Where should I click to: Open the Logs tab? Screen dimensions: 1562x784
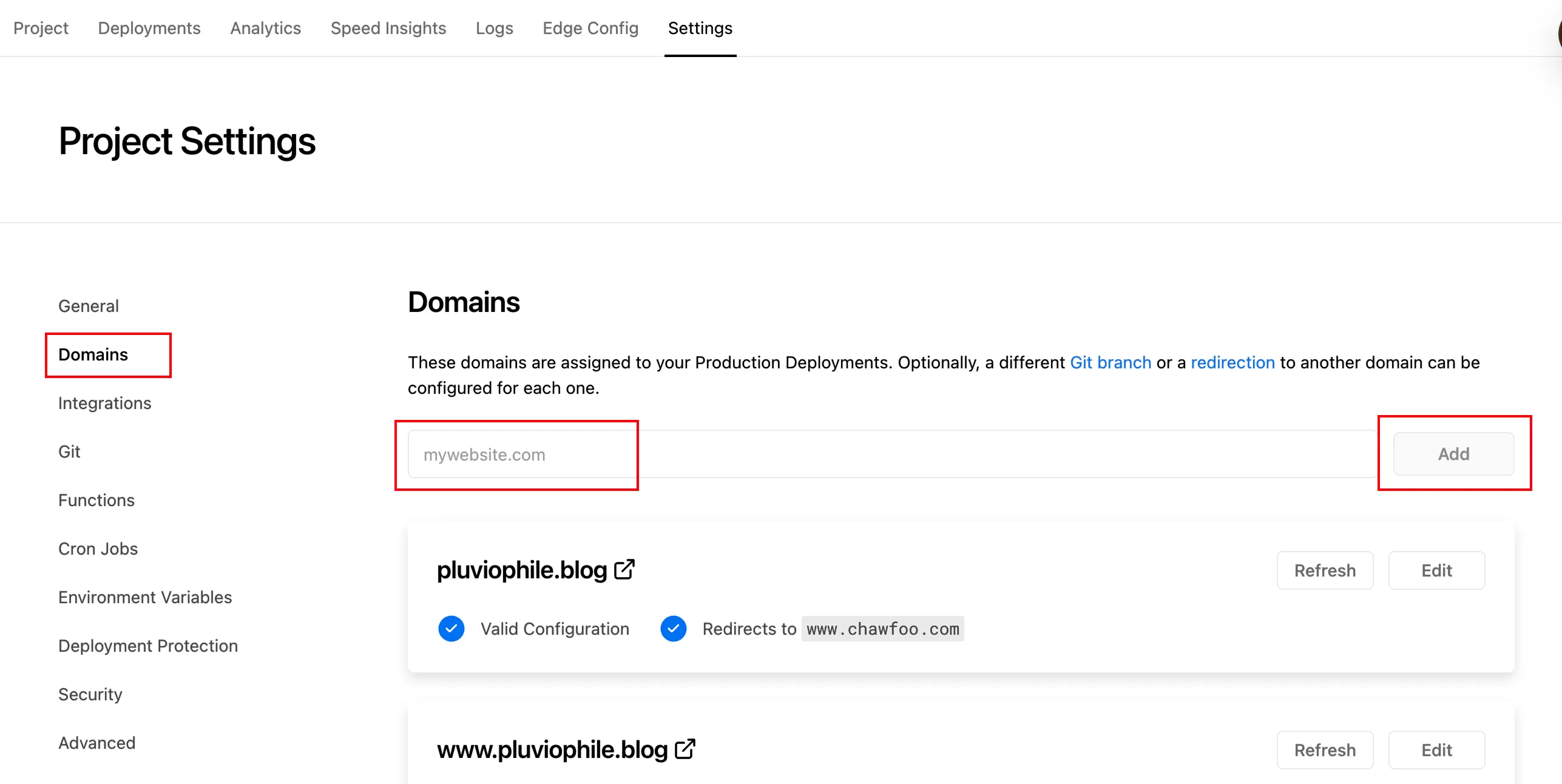click(x=494, y=28)
